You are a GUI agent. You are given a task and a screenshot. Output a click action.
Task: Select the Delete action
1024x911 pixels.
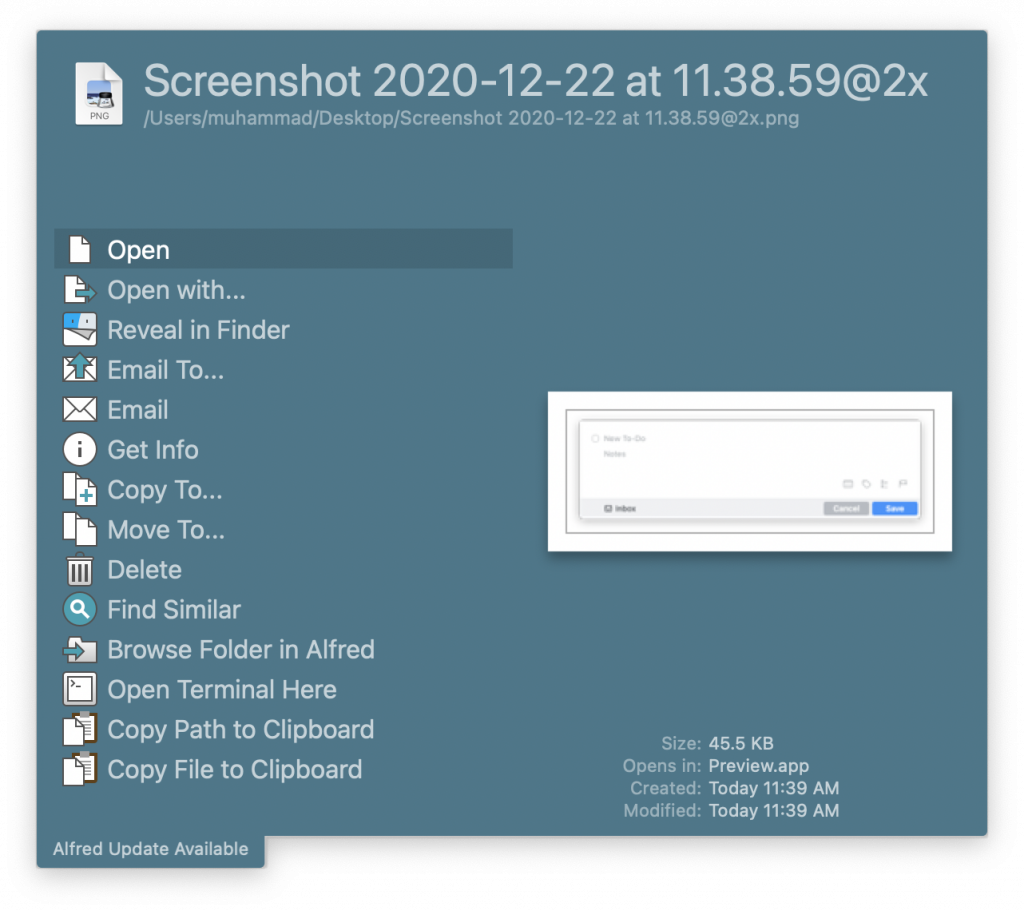tap(283, 569)
